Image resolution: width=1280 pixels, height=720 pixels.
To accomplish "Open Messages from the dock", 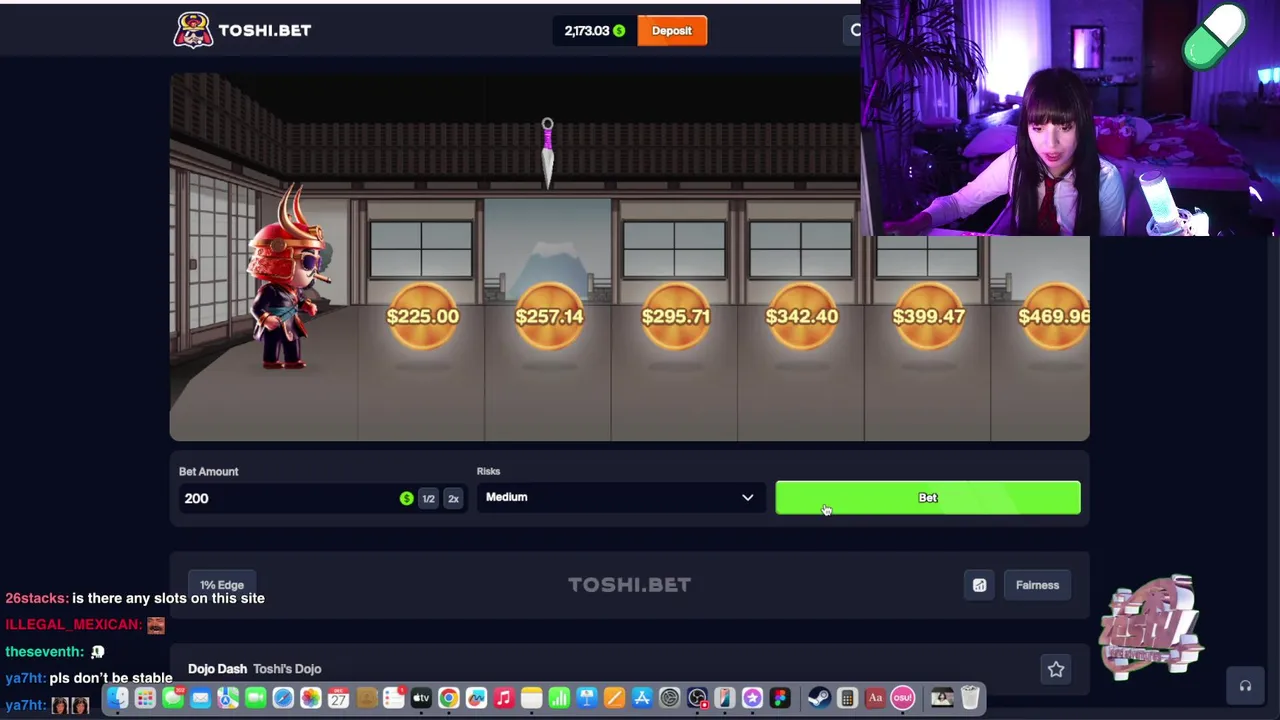I will point(172,698).
